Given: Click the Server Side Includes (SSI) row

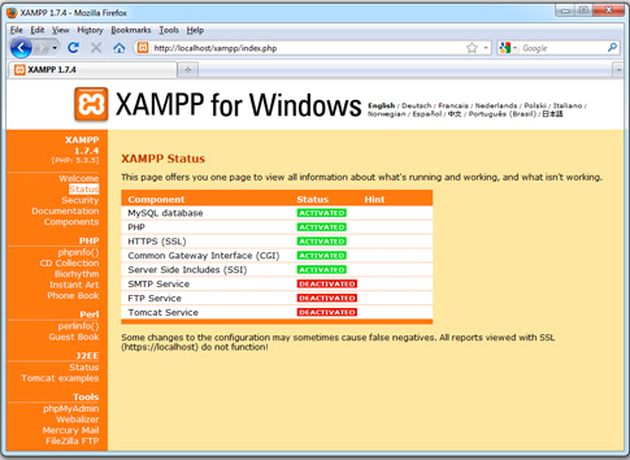Looking at the screenshot, I should (x=277, y=270).
